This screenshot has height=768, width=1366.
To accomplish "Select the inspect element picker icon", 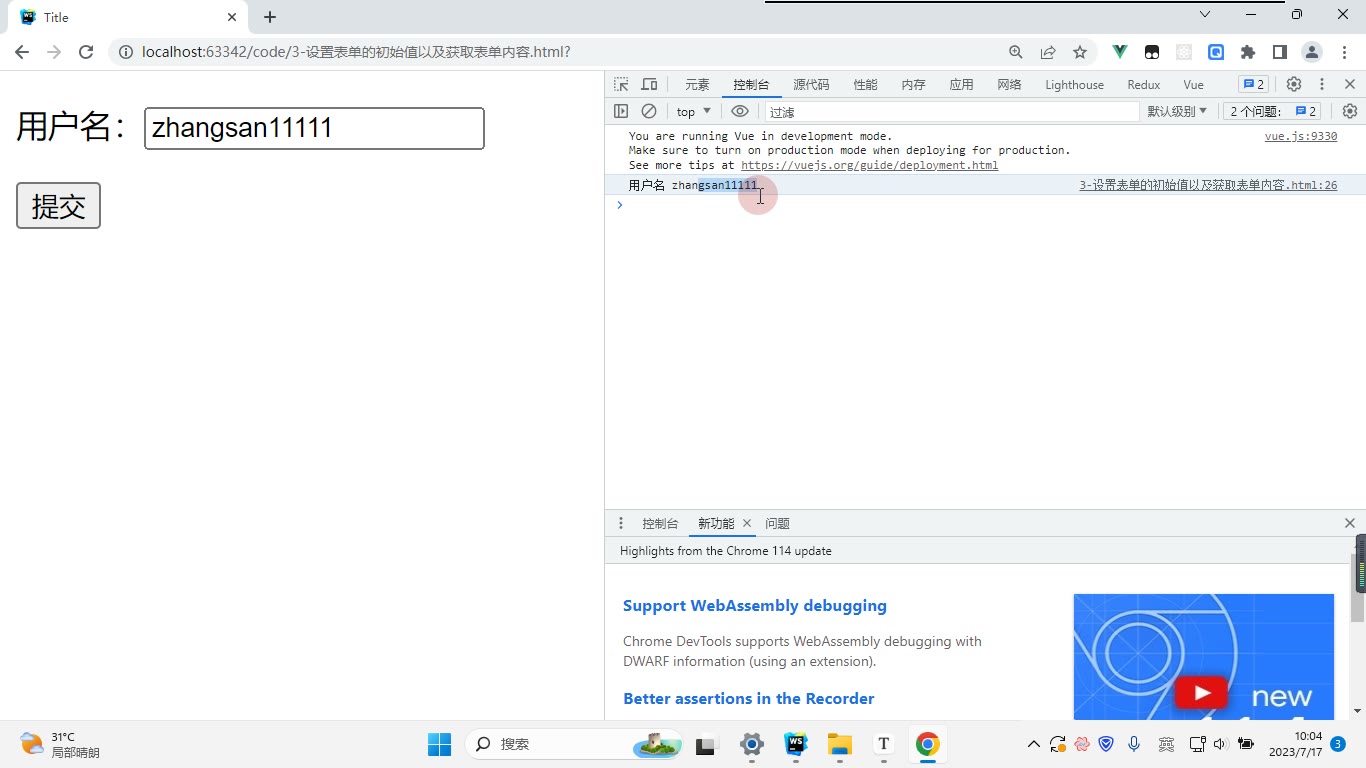I will click(x=621, y=85).
